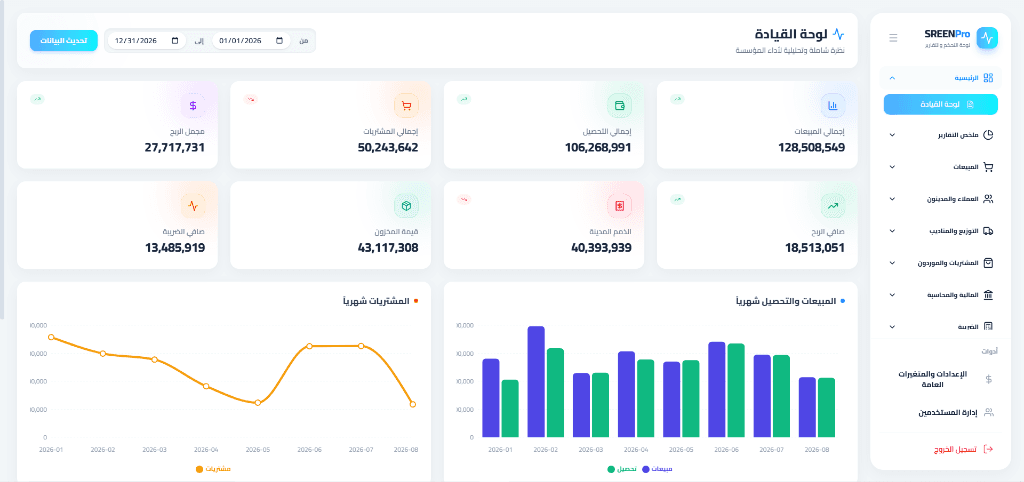The height and width of the screenshot is (482, 1024).
Task: Click the logout arrow icon beside تسجيل الخروج
Action: click(988, 449)
